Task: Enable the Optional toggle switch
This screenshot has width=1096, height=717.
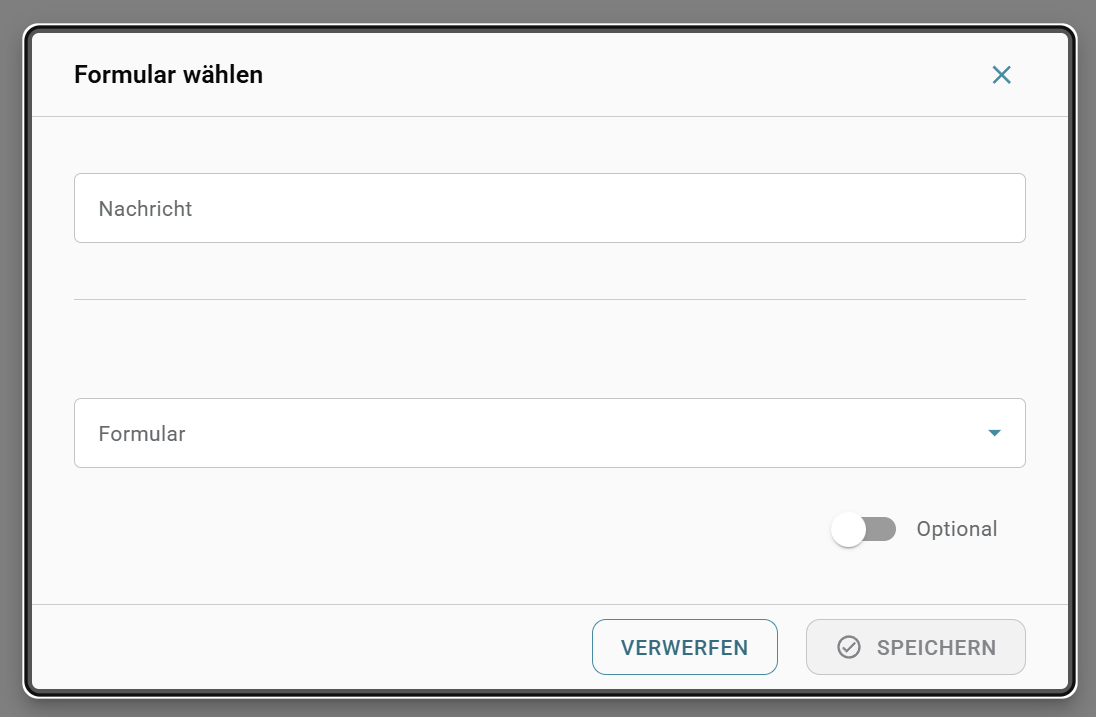Action: [x=863, y=529]
